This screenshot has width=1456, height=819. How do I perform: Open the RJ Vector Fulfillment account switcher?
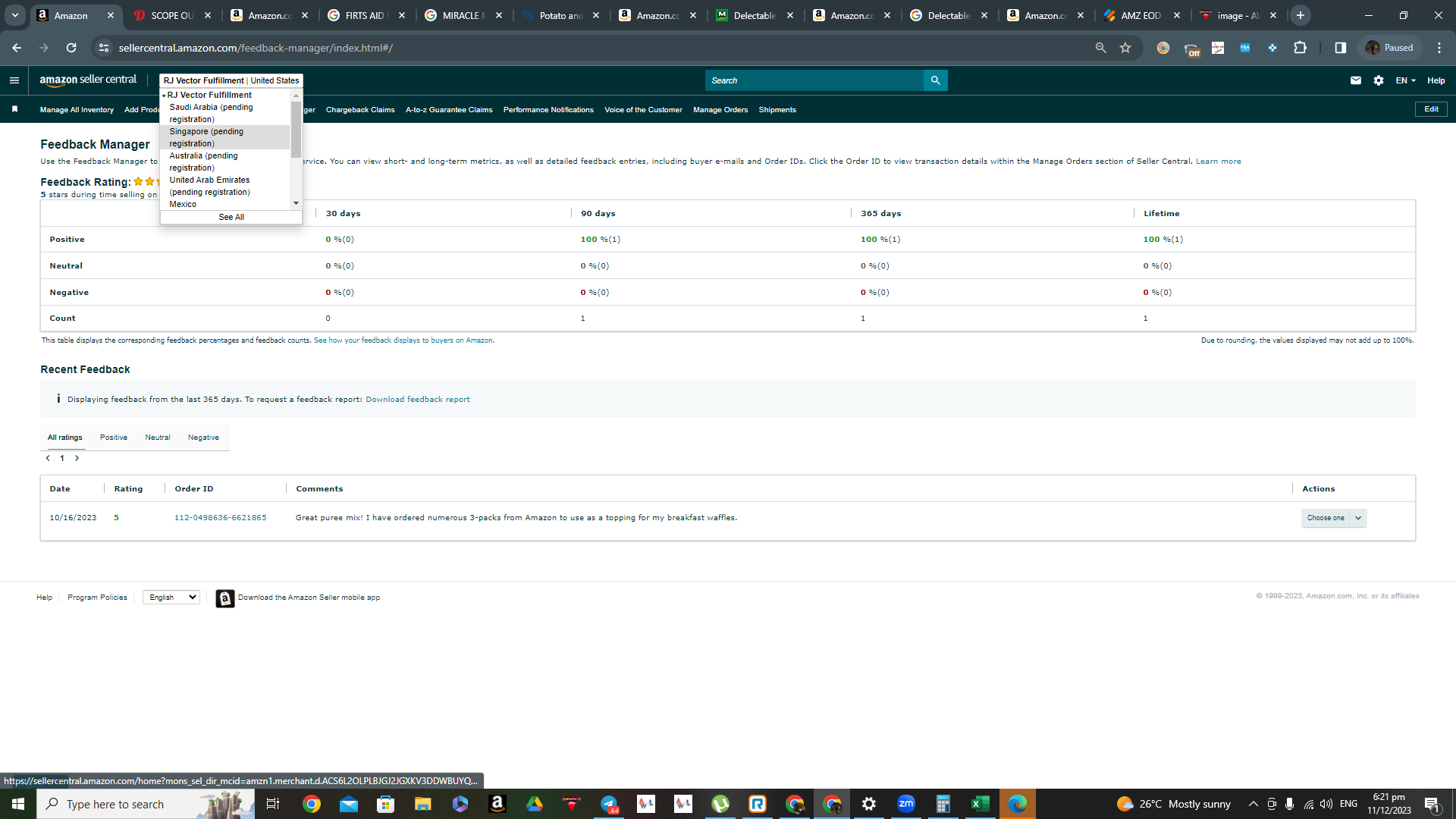231,80
